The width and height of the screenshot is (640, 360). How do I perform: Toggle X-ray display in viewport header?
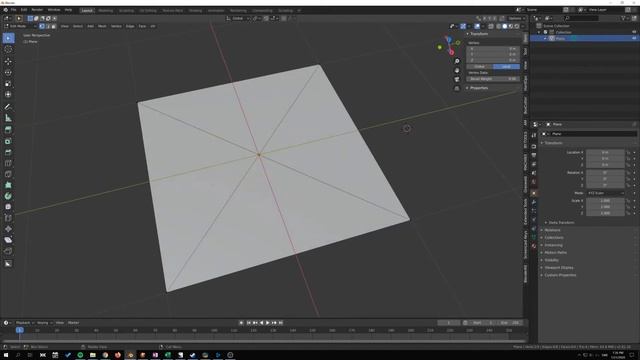click(491, 26)
